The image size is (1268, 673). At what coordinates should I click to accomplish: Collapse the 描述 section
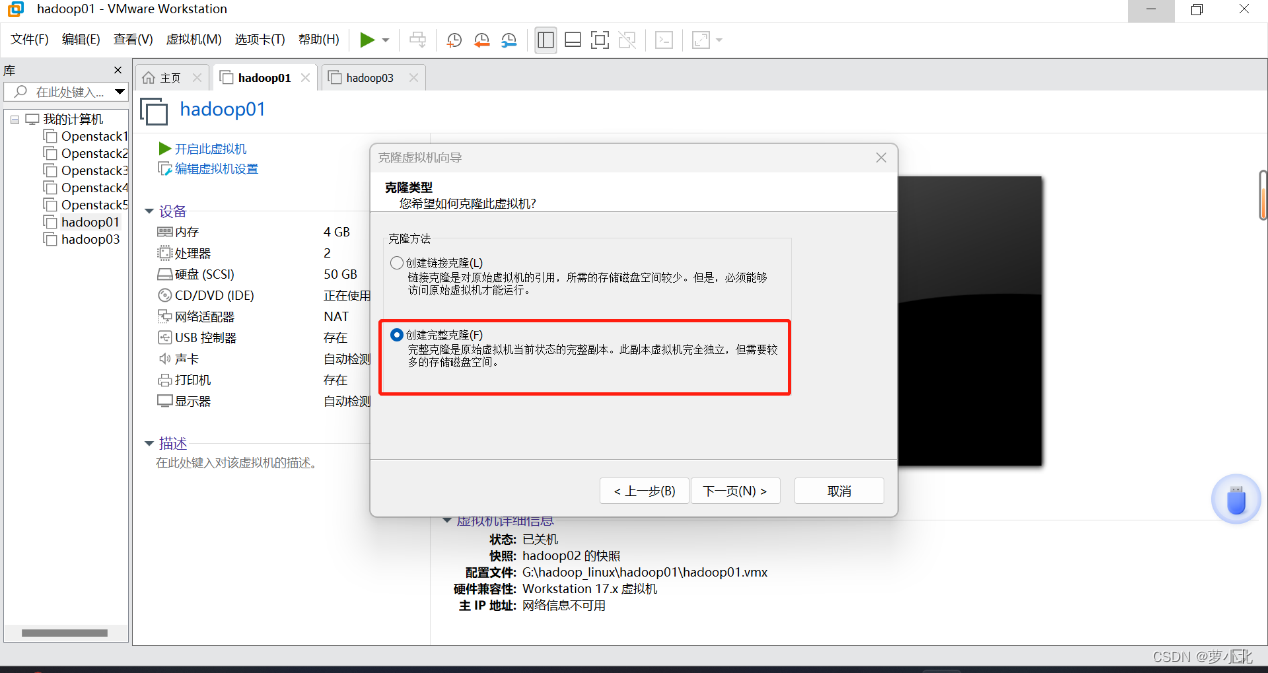149,443
